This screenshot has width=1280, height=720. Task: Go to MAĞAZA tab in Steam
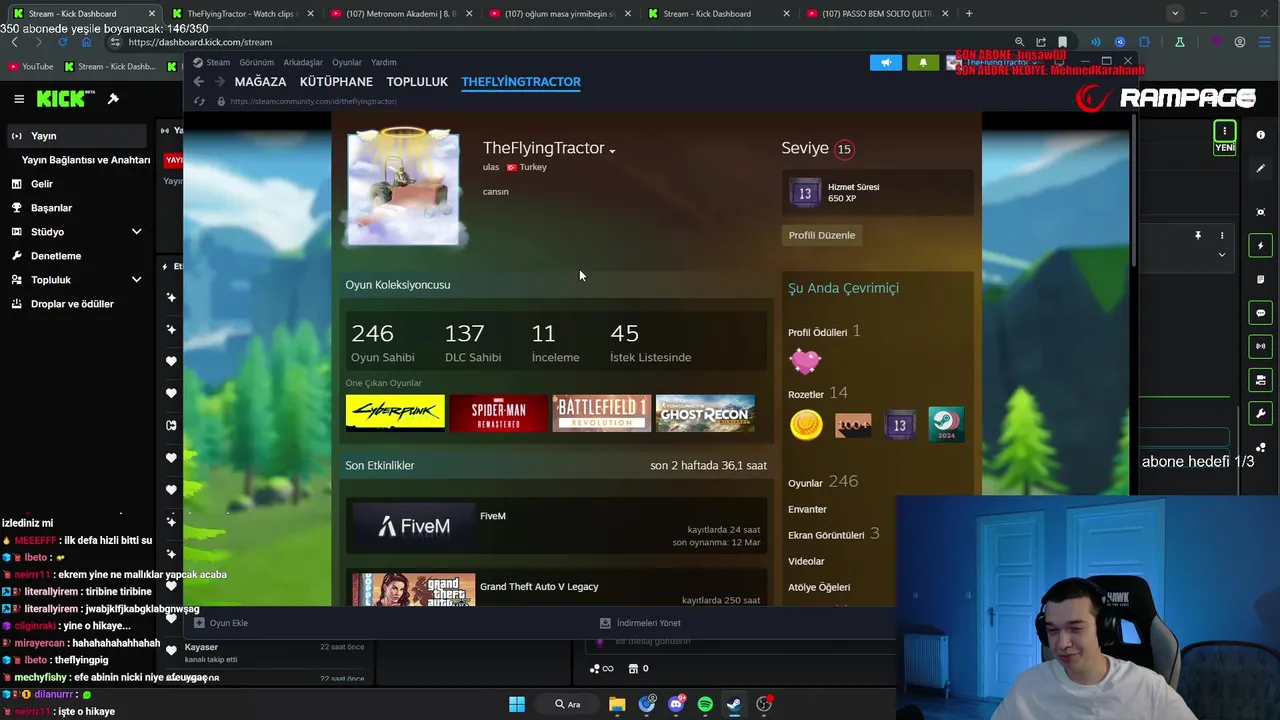(260, 82)
